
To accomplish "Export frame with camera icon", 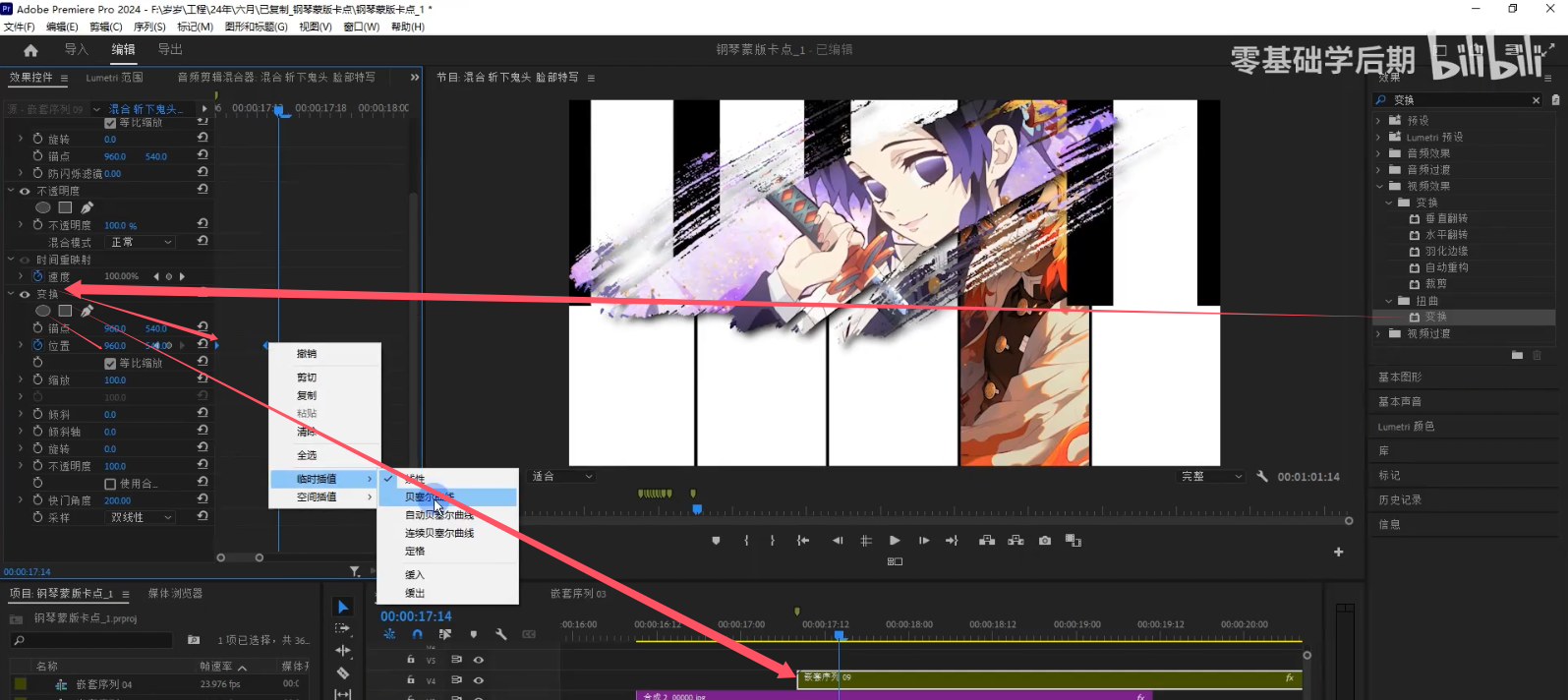I will [1045, 541].
